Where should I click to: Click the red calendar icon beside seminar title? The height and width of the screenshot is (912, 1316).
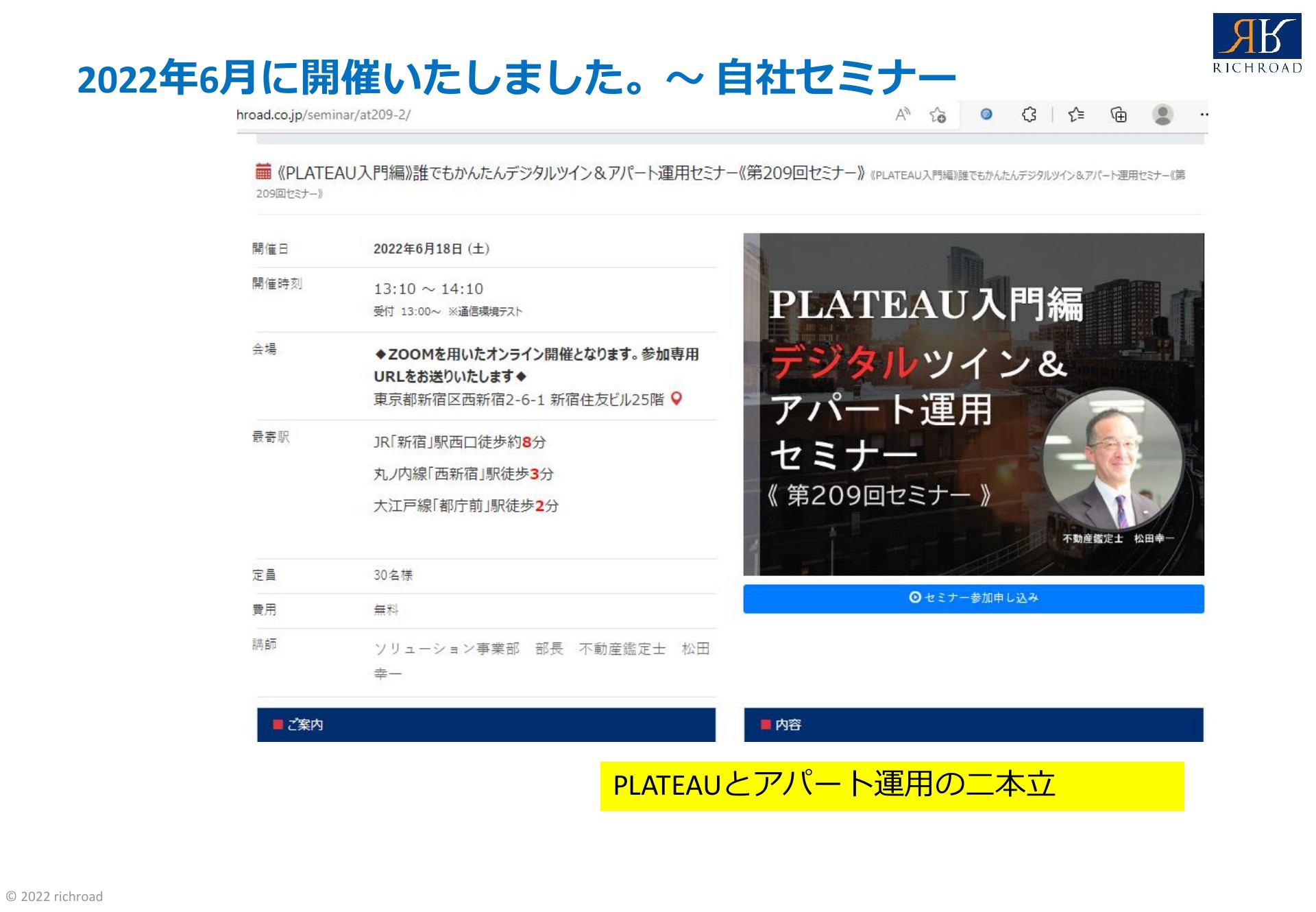pyautogui.click(x=263, y=171)
